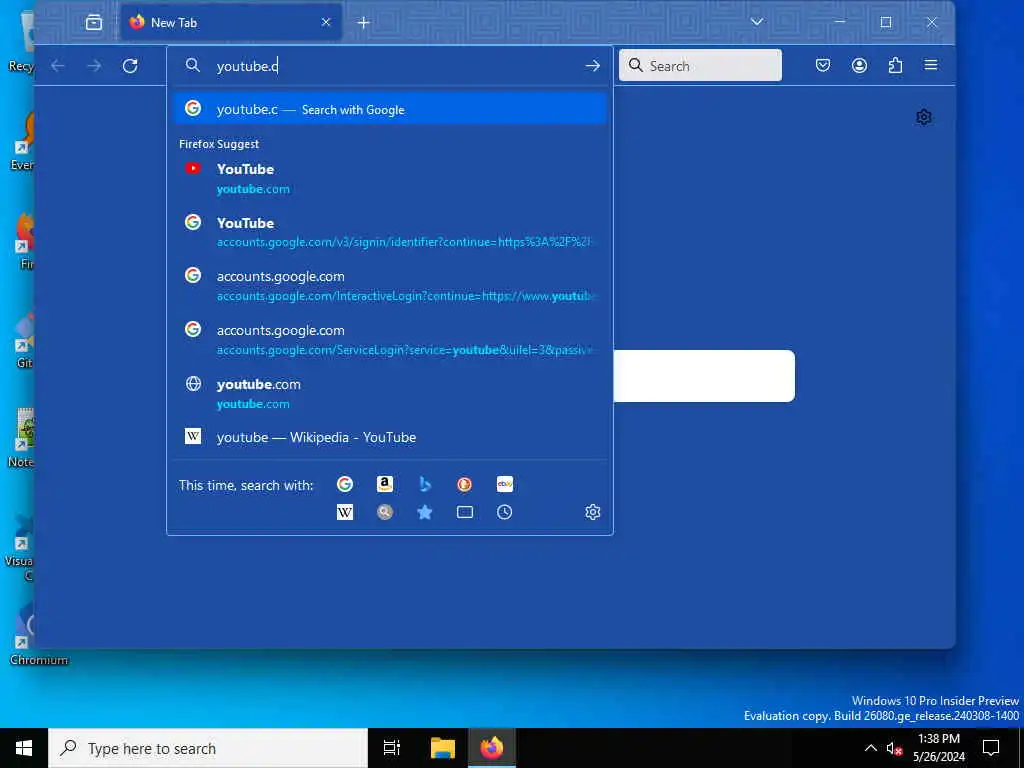Open the Extensions puzzle icon
The image size is (1024, 768).
(x=895, y=65)
